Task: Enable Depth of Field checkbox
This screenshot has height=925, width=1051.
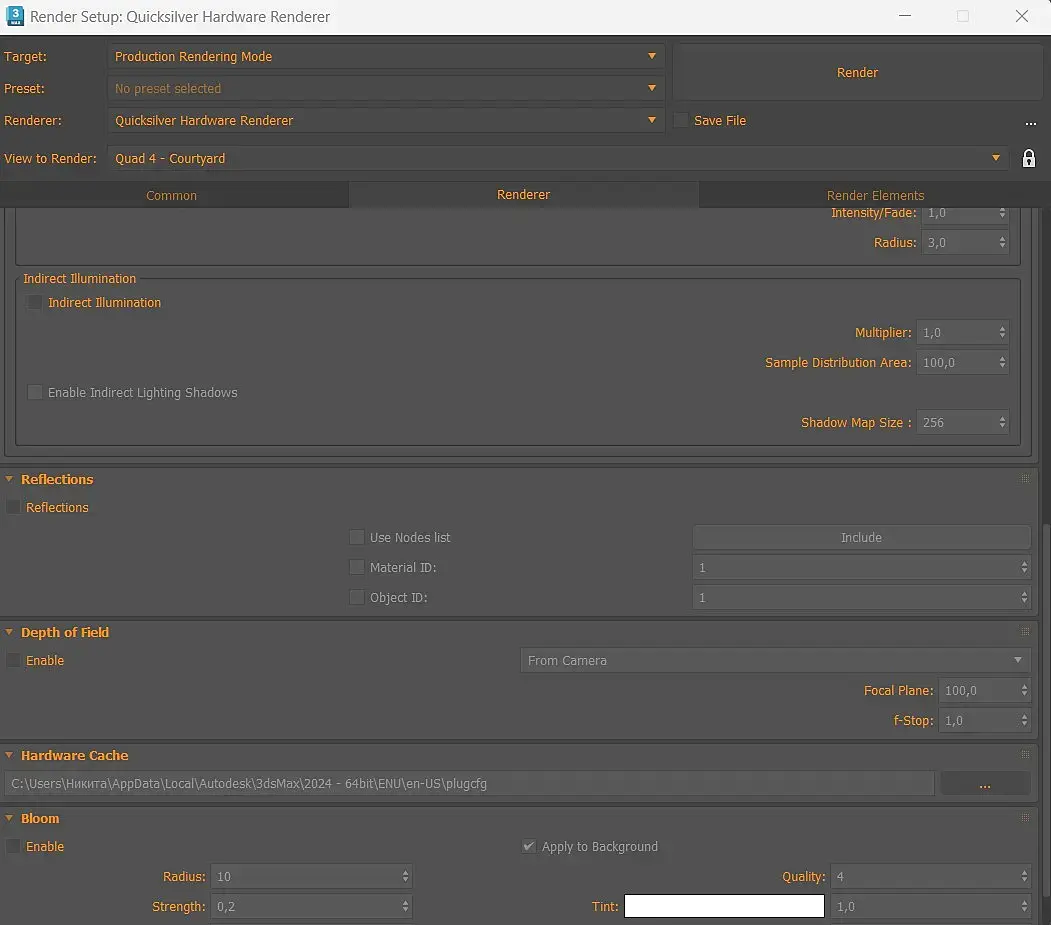Action: tap(13, 660)
